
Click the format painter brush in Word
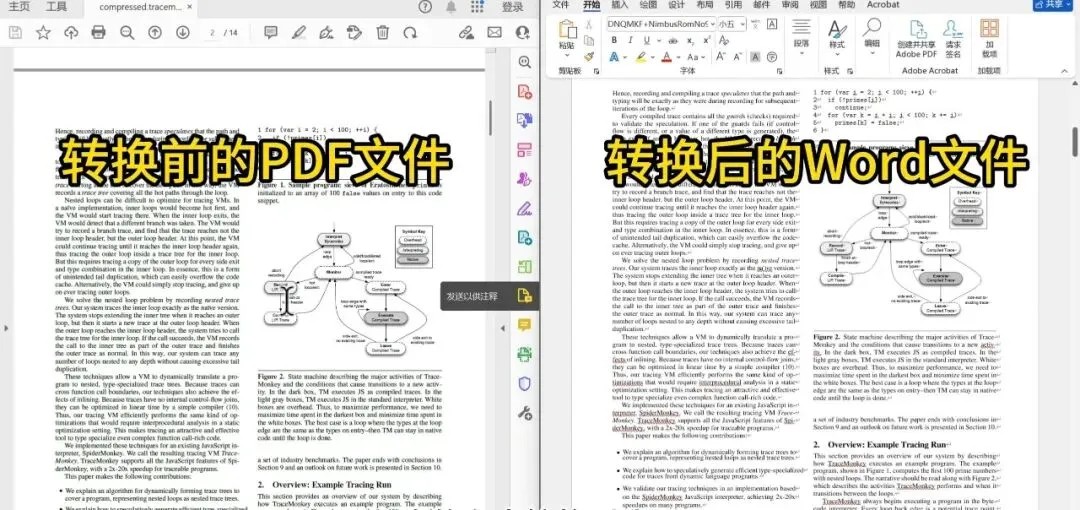click(589, 57)
